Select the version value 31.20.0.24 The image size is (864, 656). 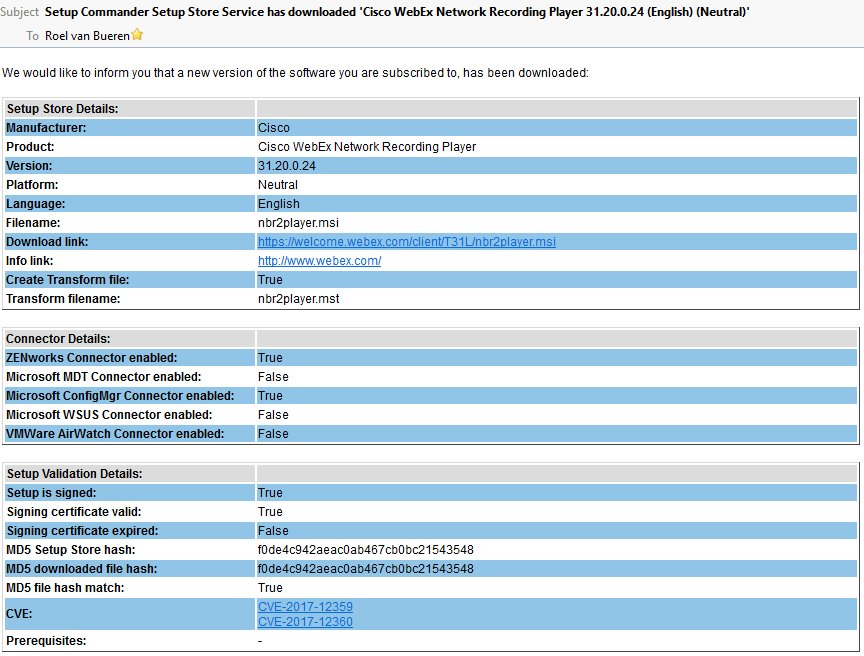tap(287, 166)
